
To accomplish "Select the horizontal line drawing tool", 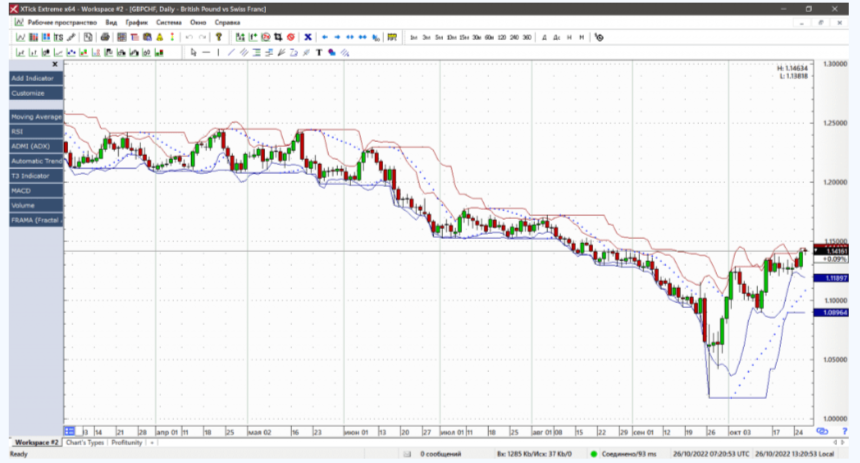I will (206, 52).
